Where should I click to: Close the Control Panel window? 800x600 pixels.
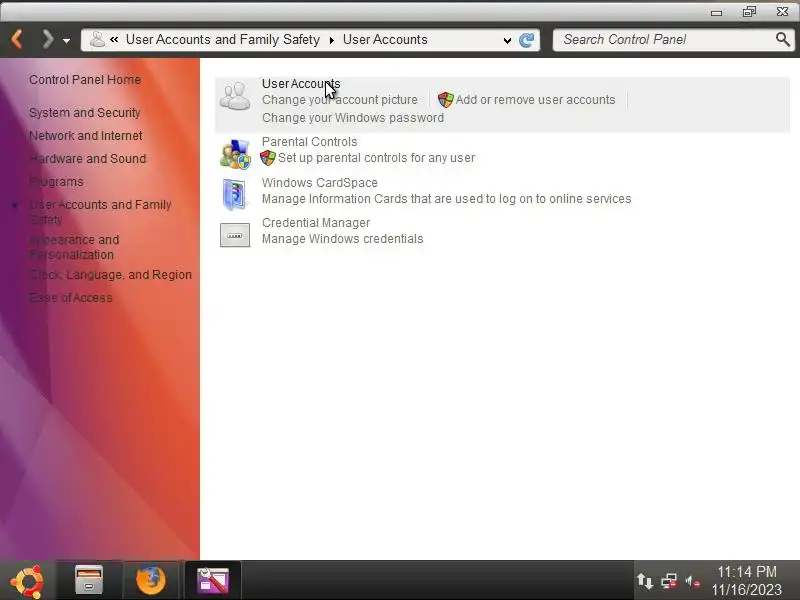pos(782,11)
